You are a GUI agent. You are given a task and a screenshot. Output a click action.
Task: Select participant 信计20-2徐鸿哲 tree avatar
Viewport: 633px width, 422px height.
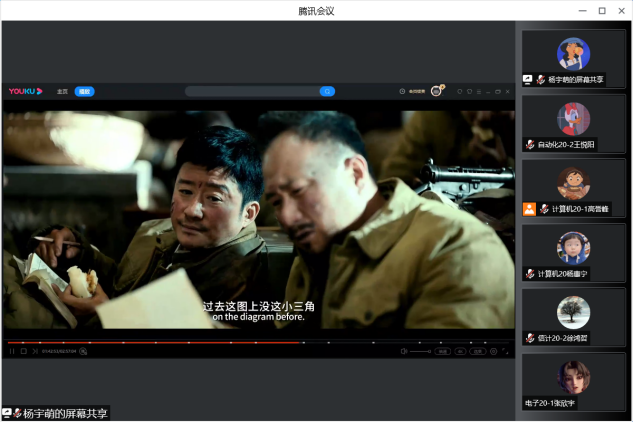574,313
